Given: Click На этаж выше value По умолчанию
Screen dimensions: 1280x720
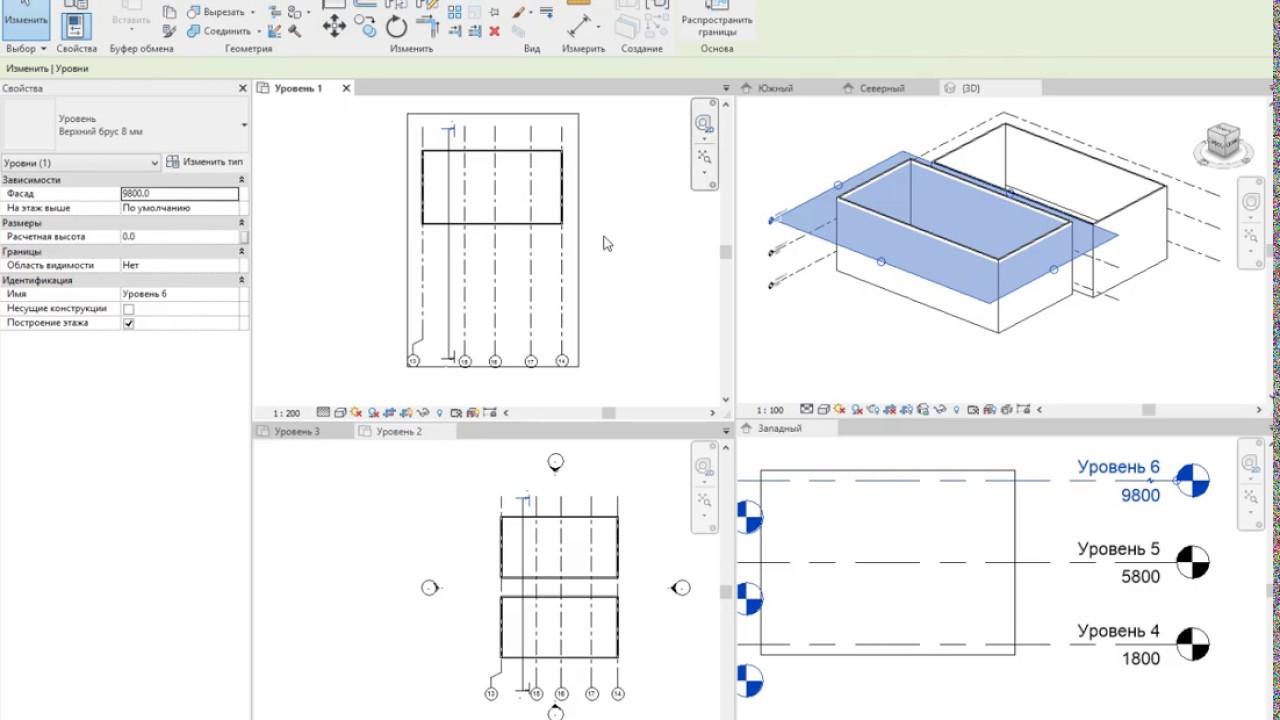Looking at the screenshot, I should (180, 208).
